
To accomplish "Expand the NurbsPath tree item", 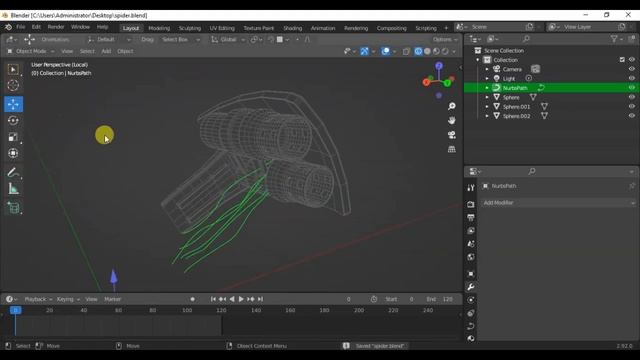I will pyautogui.click(x=487, y=88).
